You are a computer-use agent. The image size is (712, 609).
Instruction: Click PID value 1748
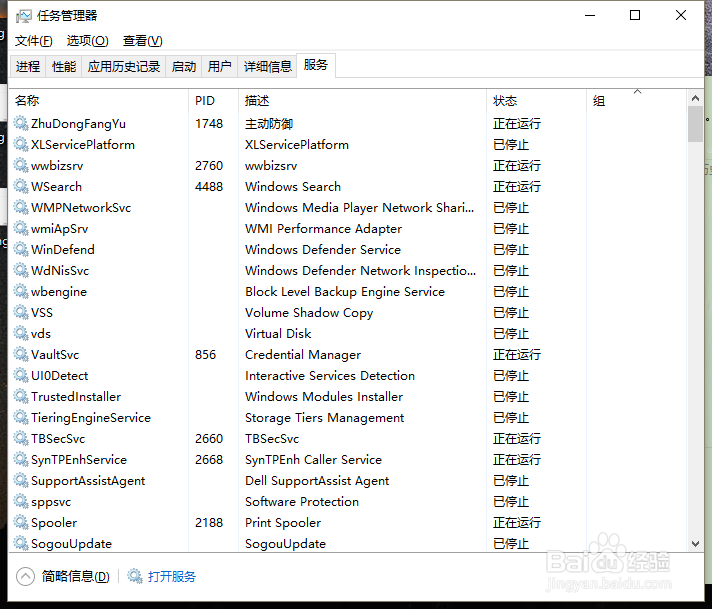[209, 124]
